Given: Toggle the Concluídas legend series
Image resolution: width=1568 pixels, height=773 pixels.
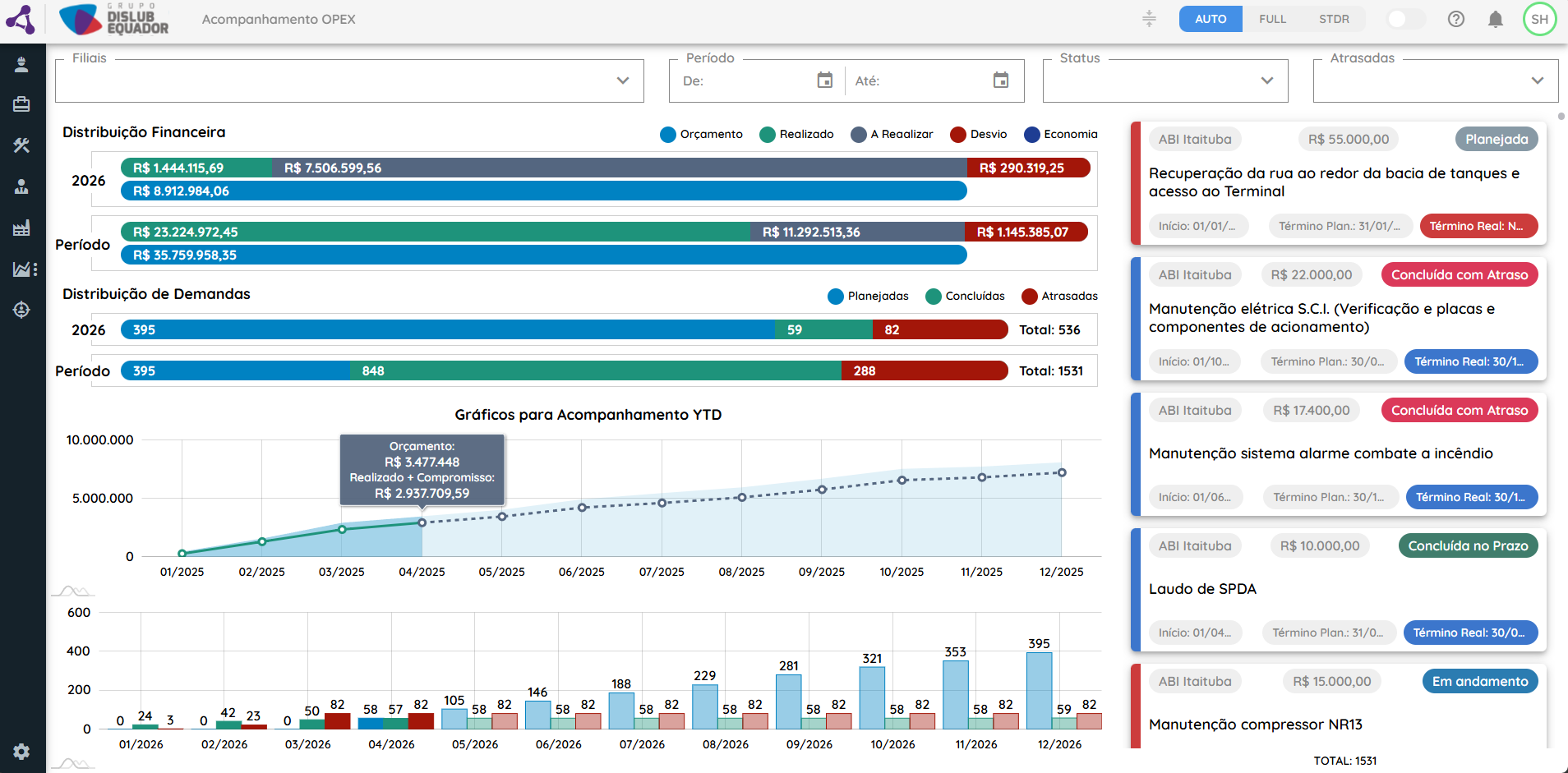Looking at the screenshot, I should click(x=965, y=296).
